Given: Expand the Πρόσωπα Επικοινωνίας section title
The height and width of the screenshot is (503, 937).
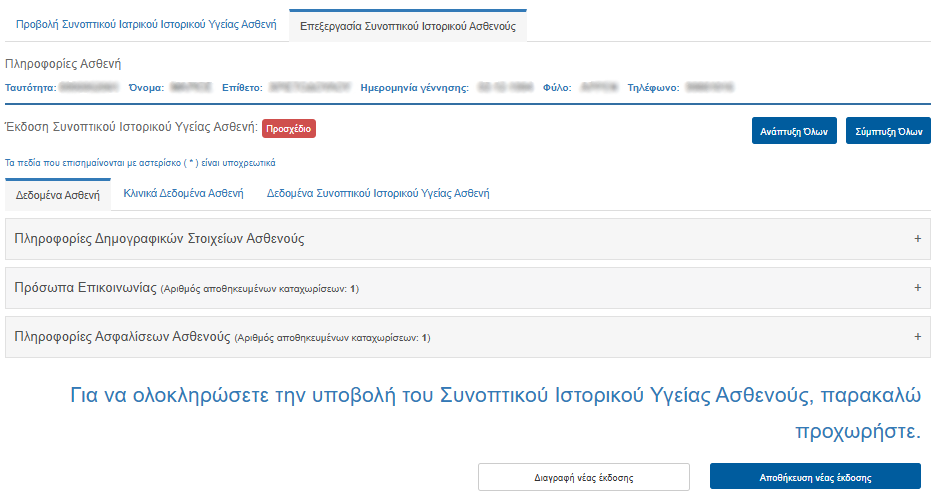Looking at the screenshot, I should [x=85, y=288].
